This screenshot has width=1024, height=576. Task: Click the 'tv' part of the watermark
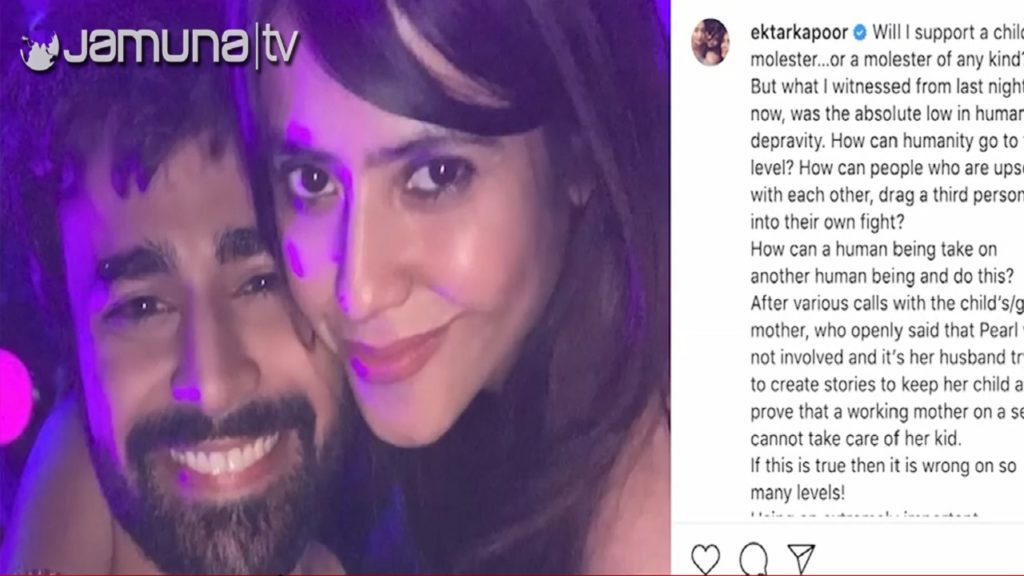(281, 46)
